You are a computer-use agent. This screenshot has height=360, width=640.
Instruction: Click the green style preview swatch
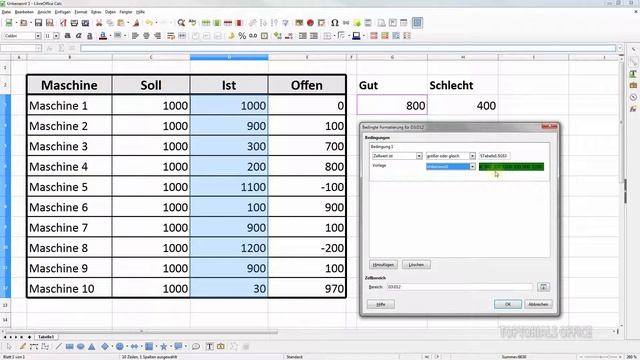point(511,167)
